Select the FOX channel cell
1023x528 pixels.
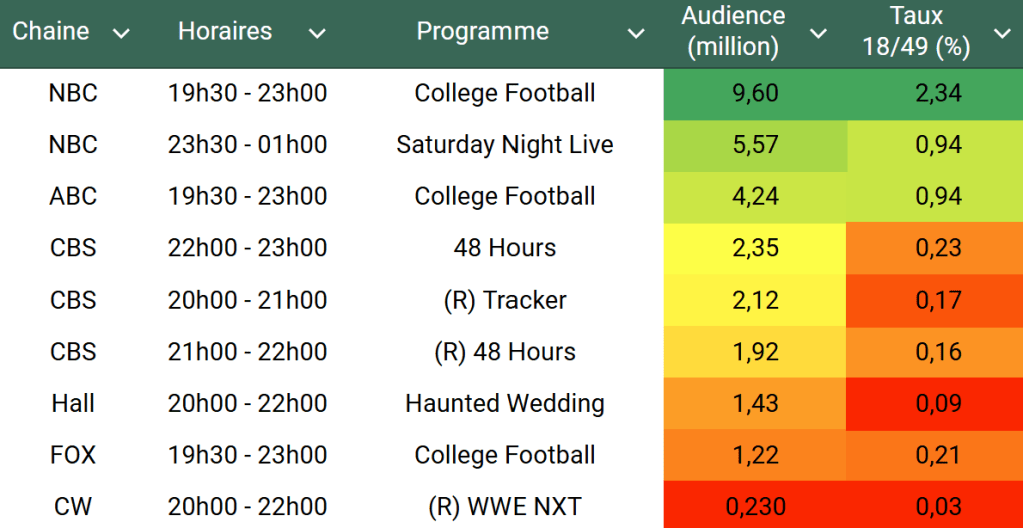pyautogui.click(x=73, y=456)
